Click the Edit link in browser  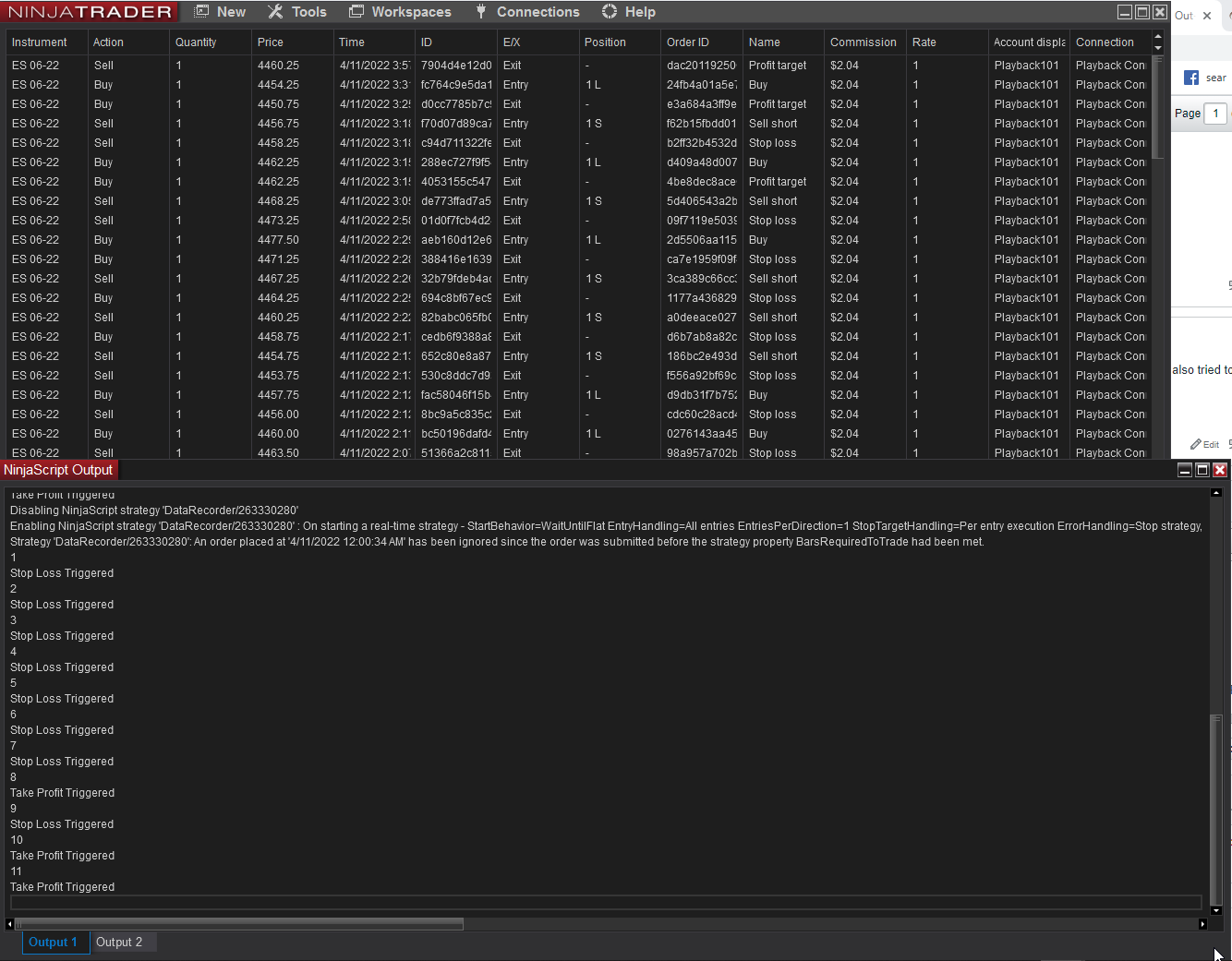(1205, 444)
